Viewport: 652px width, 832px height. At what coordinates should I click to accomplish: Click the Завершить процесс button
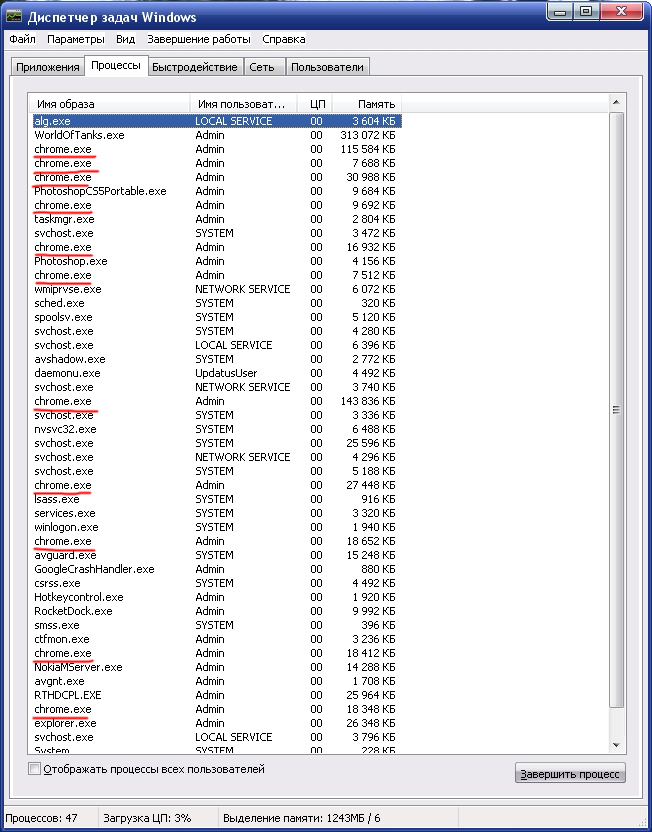click(570, 774)
